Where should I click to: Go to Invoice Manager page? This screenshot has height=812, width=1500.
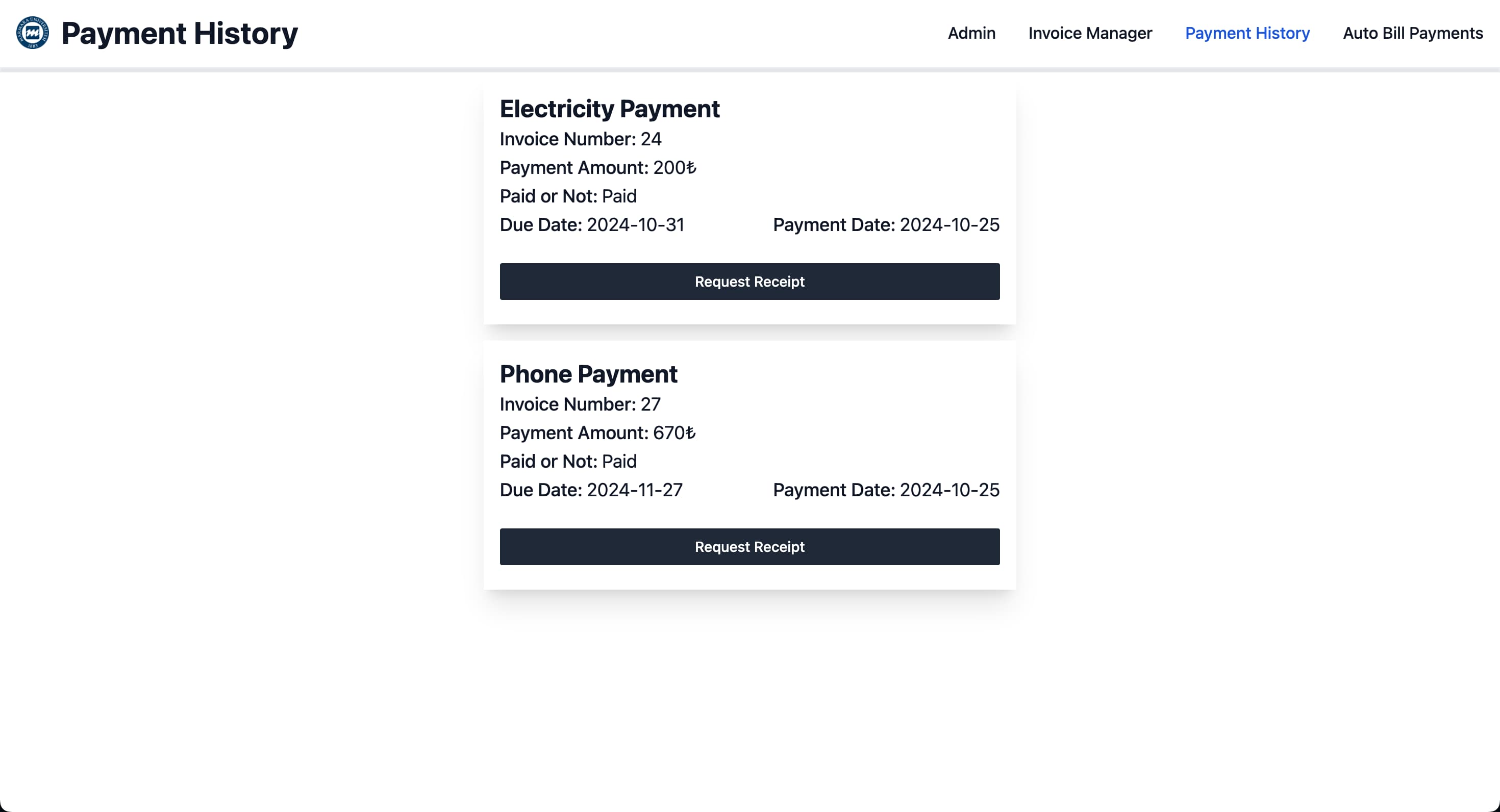[1089, 33]
